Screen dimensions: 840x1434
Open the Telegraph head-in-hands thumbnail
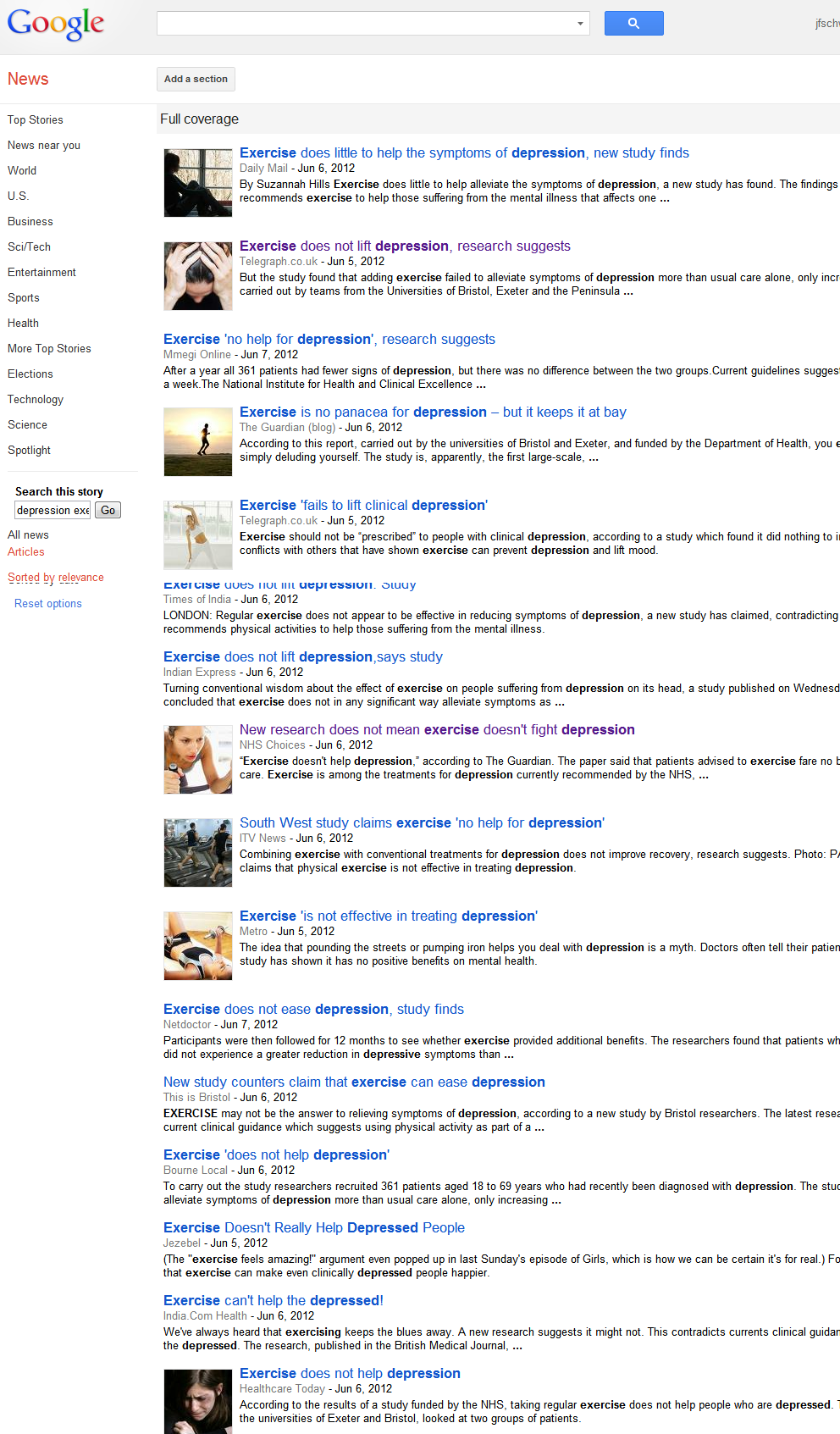pos(198,276)
